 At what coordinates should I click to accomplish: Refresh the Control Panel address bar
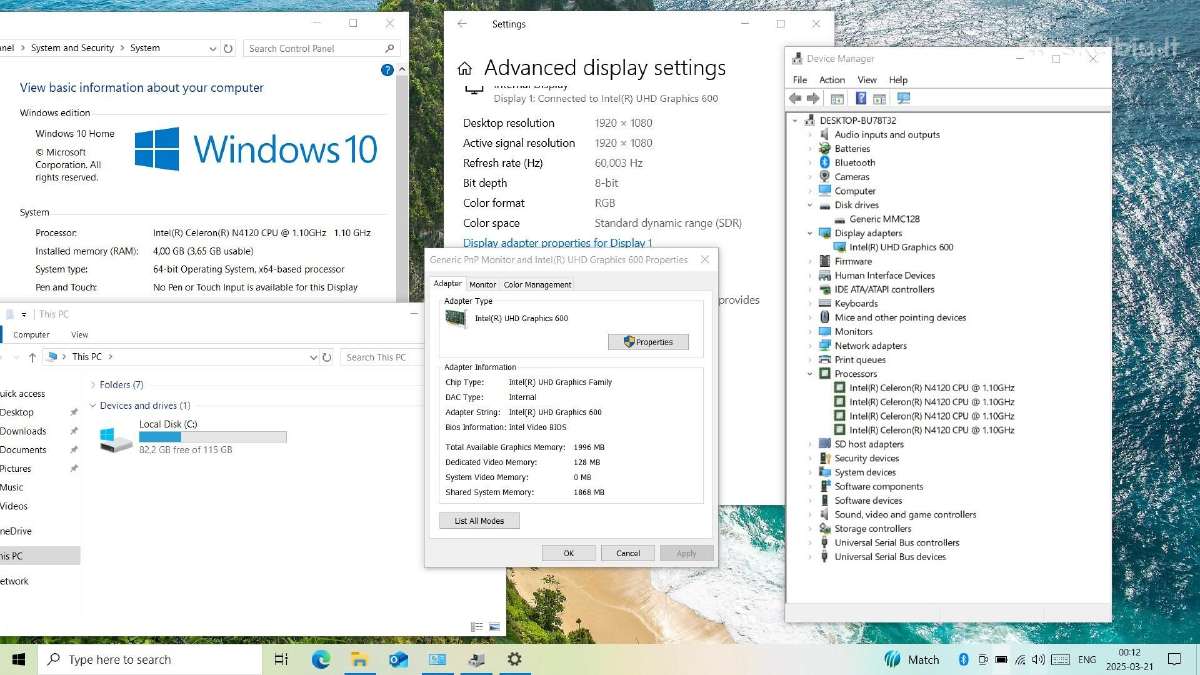click(228, 48)
